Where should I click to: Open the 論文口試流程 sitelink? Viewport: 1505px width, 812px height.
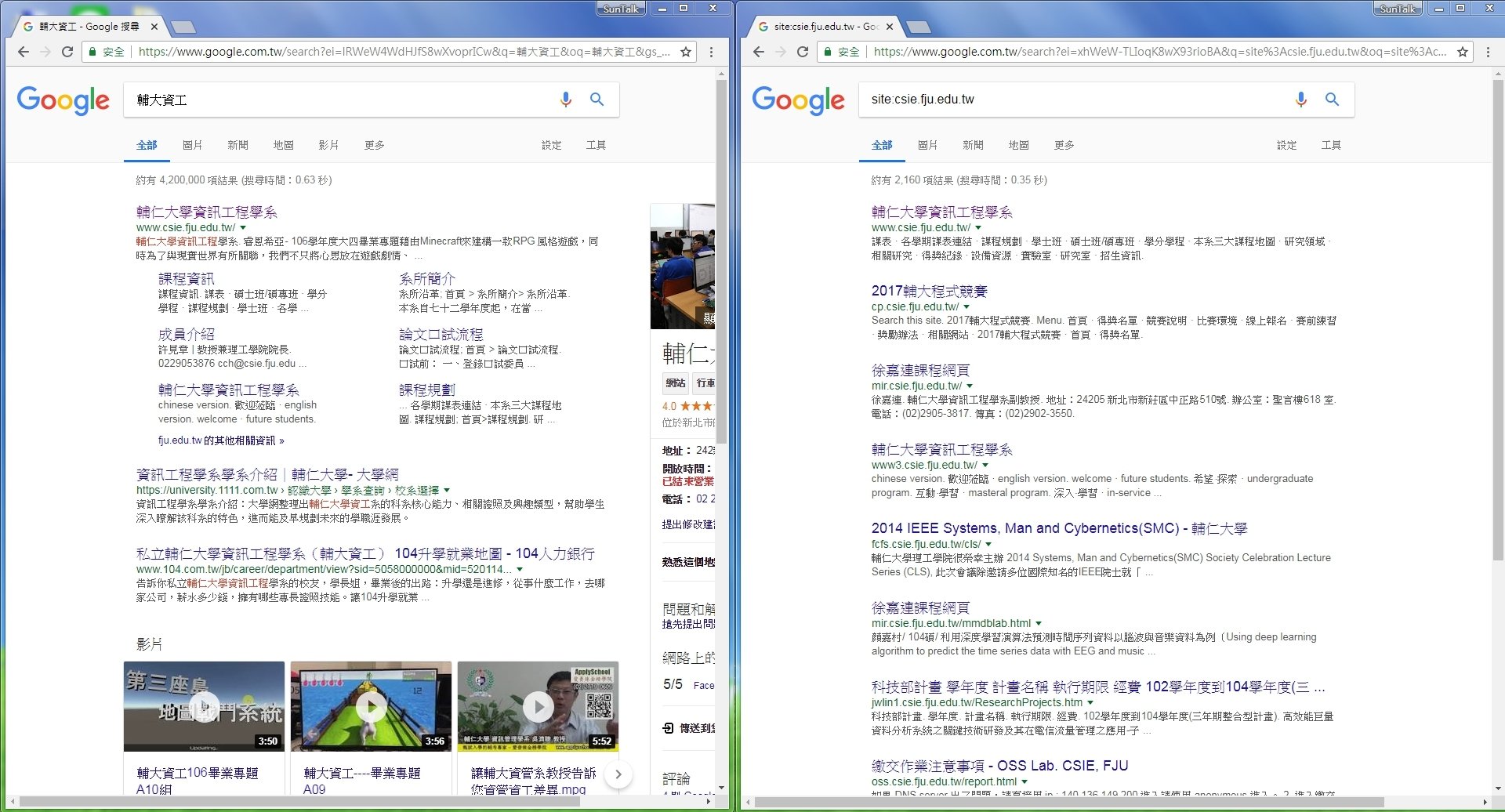point(441,335)
